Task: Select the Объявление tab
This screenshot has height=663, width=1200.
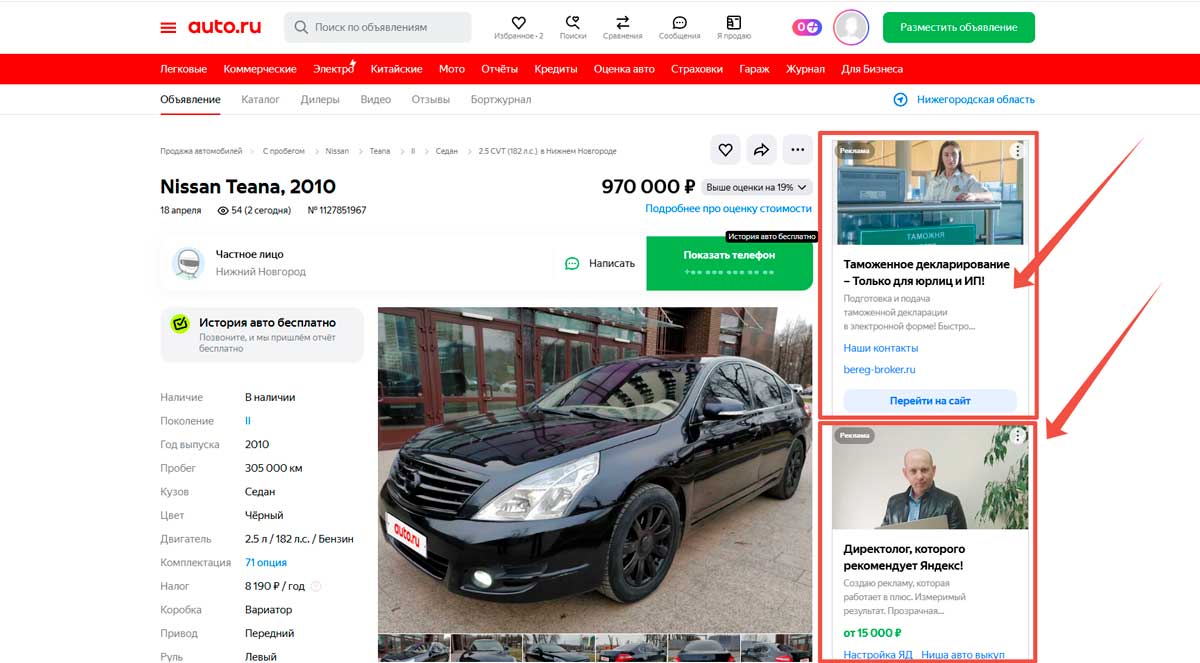Action: pos(190,100)
